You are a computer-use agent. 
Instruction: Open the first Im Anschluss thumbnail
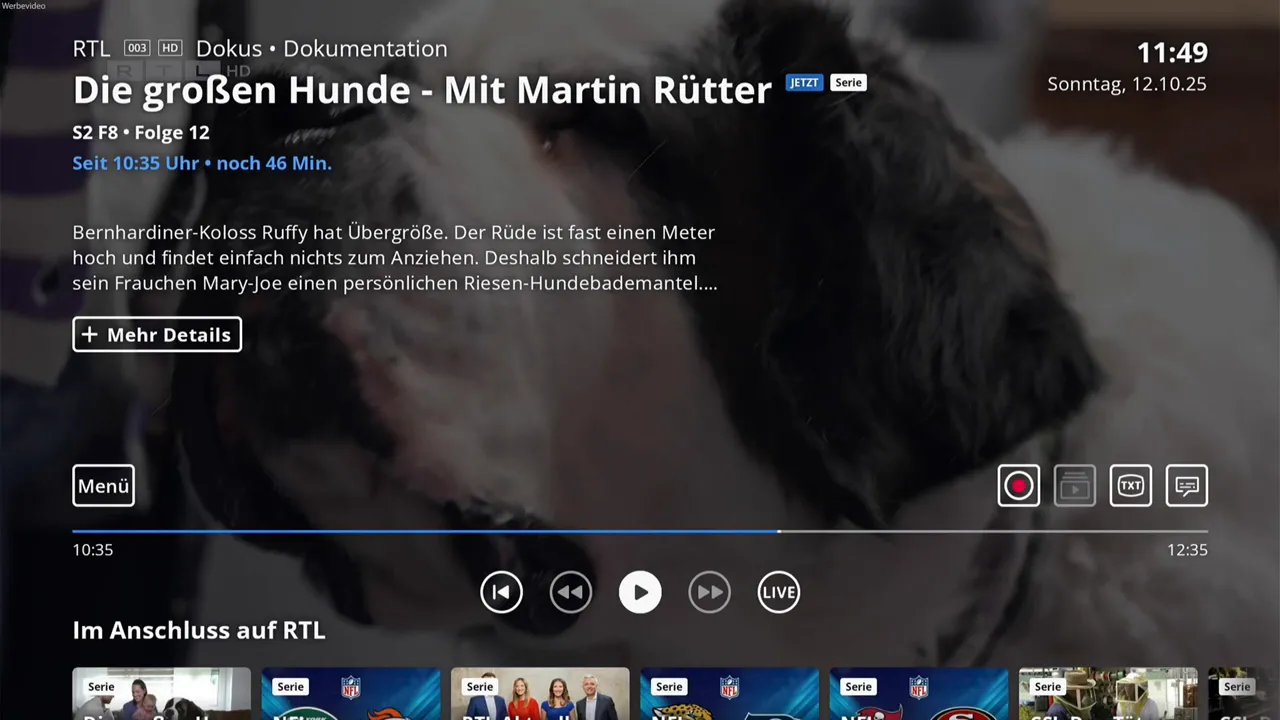click(x=161, y=695)
